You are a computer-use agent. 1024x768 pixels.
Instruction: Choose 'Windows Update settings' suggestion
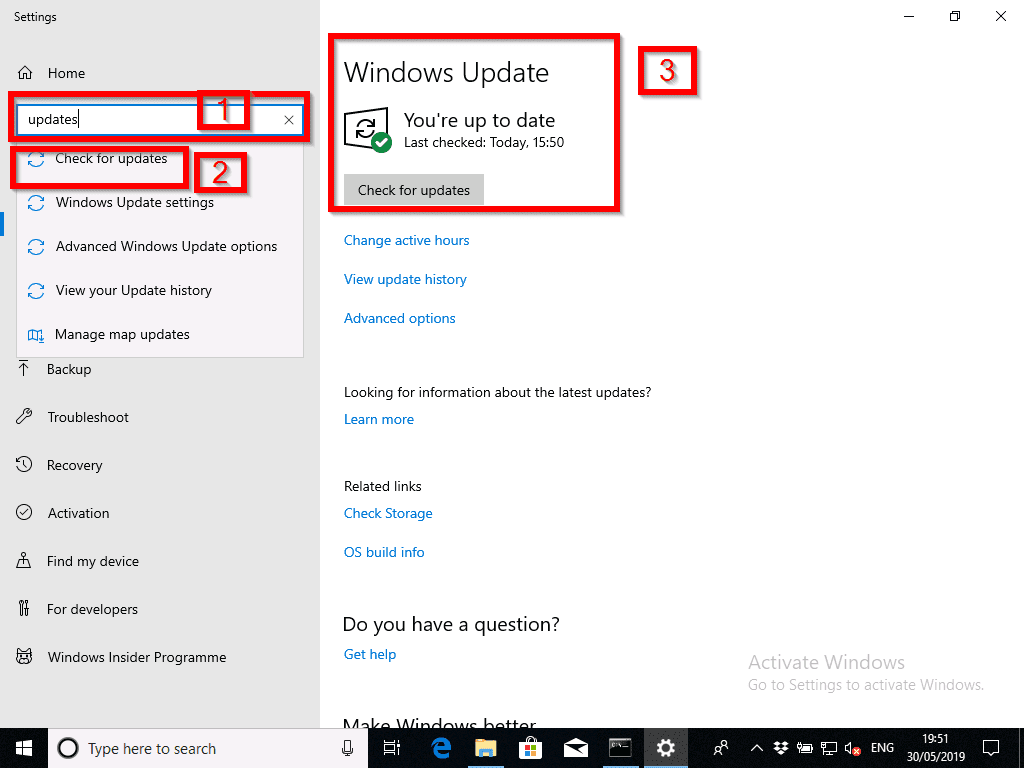pyautogui.click(x=134, y=202)
